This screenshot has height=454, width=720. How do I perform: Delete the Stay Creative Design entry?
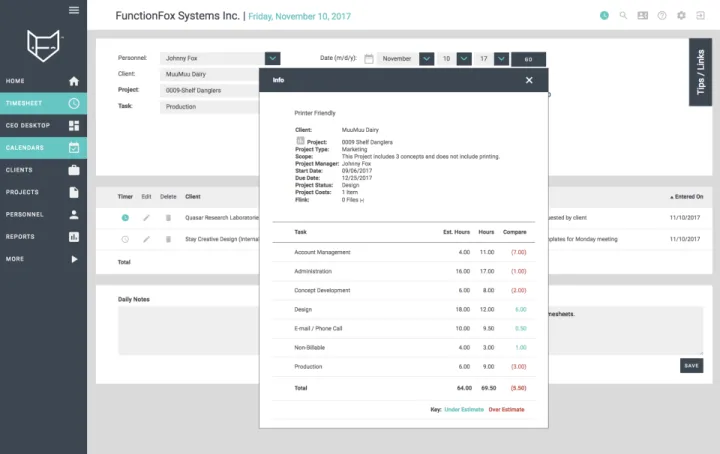[x=168, y=239]
